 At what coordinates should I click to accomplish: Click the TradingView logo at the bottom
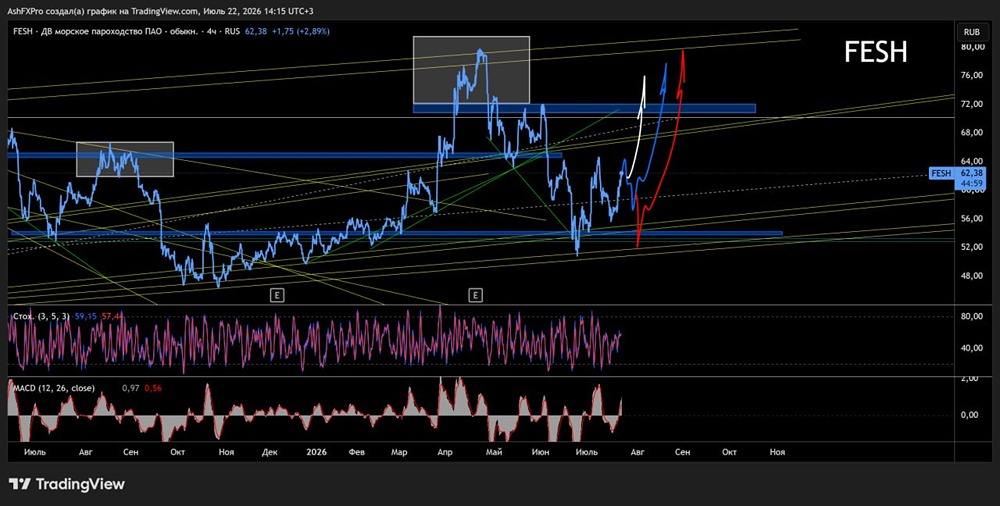pyautogui.click(x=67, y=484)
